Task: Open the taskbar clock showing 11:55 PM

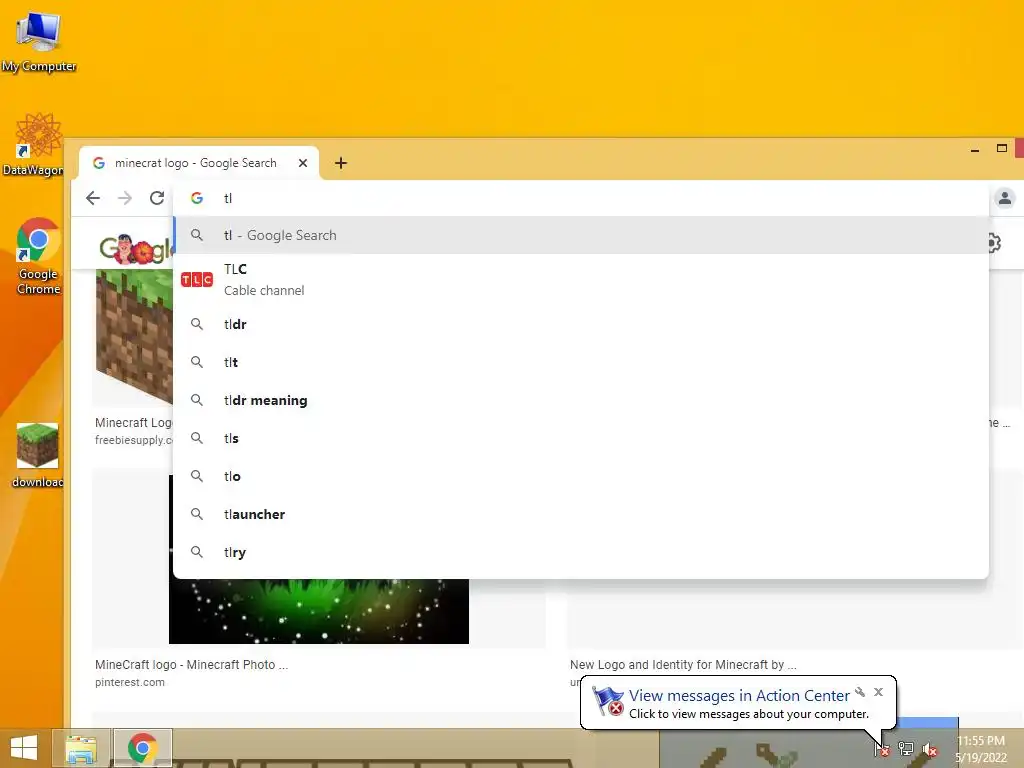Action: 981,749
